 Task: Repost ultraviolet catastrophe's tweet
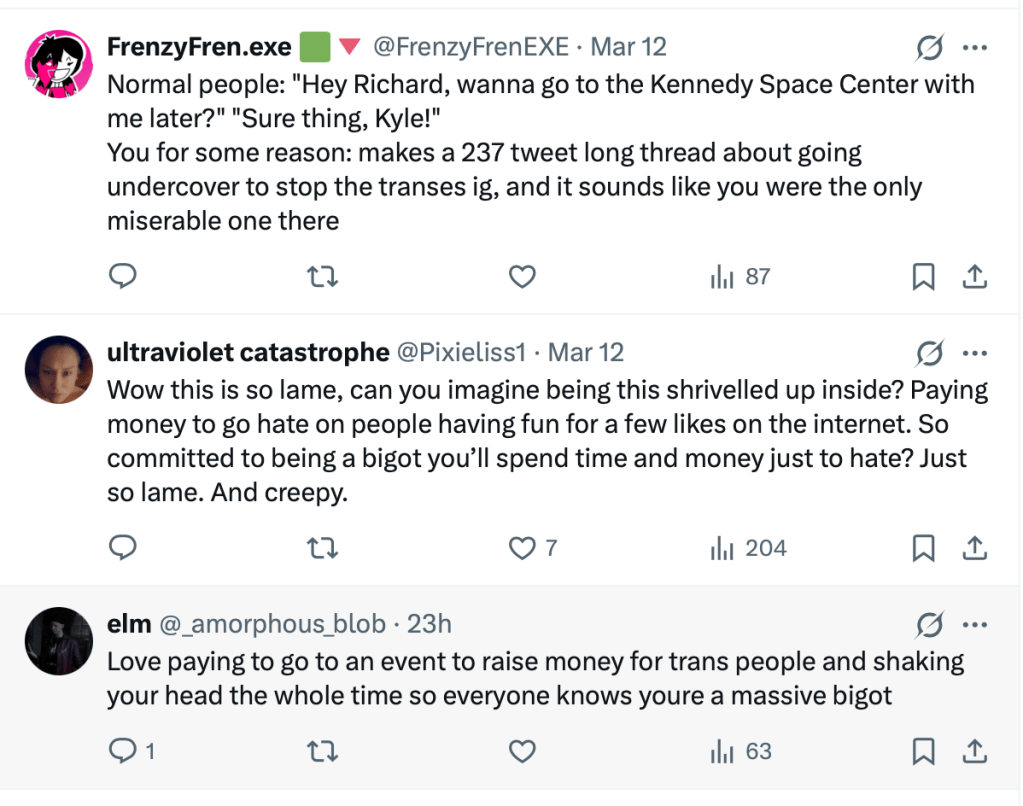coord(322,548)
